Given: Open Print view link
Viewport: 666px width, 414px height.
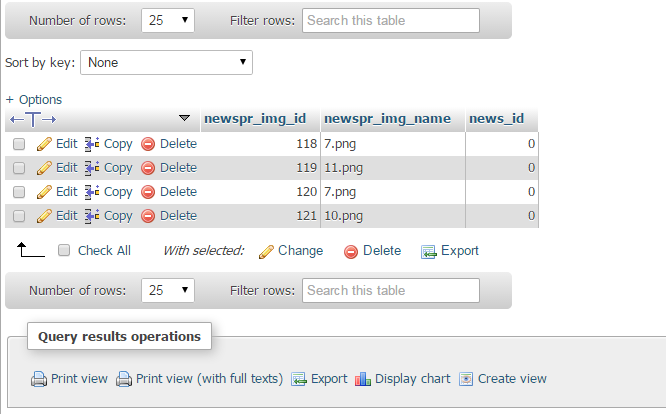Looking at the screenshot, I should [x=79, y=379].
